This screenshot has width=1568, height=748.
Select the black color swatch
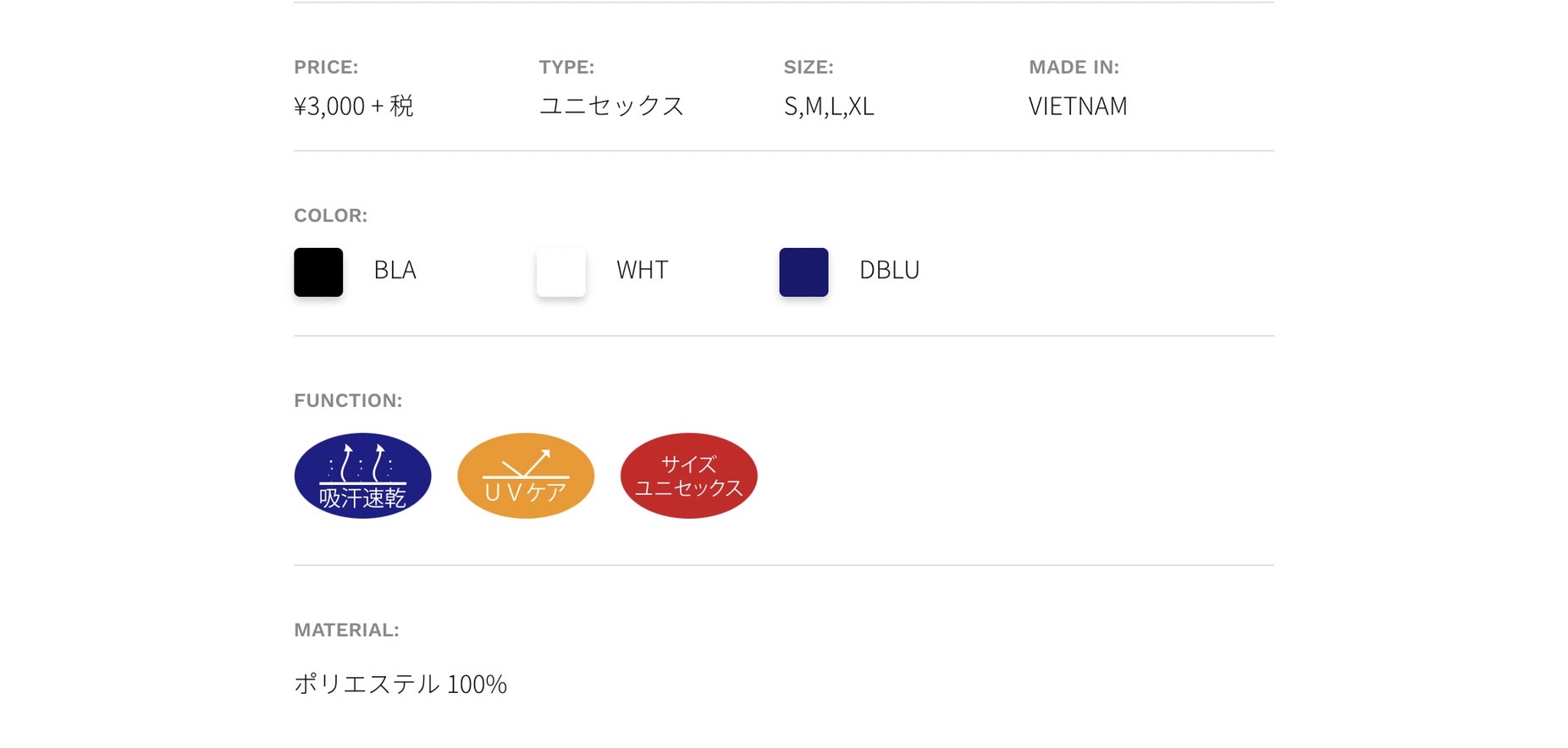click(x=318, y=272)
